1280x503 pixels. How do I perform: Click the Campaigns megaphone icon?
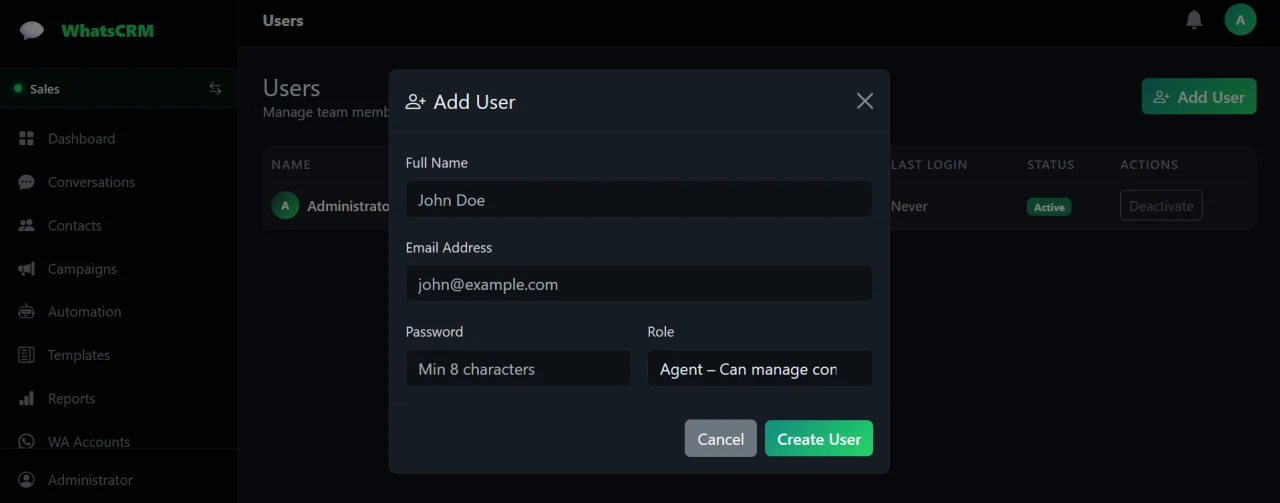(27, 269)
